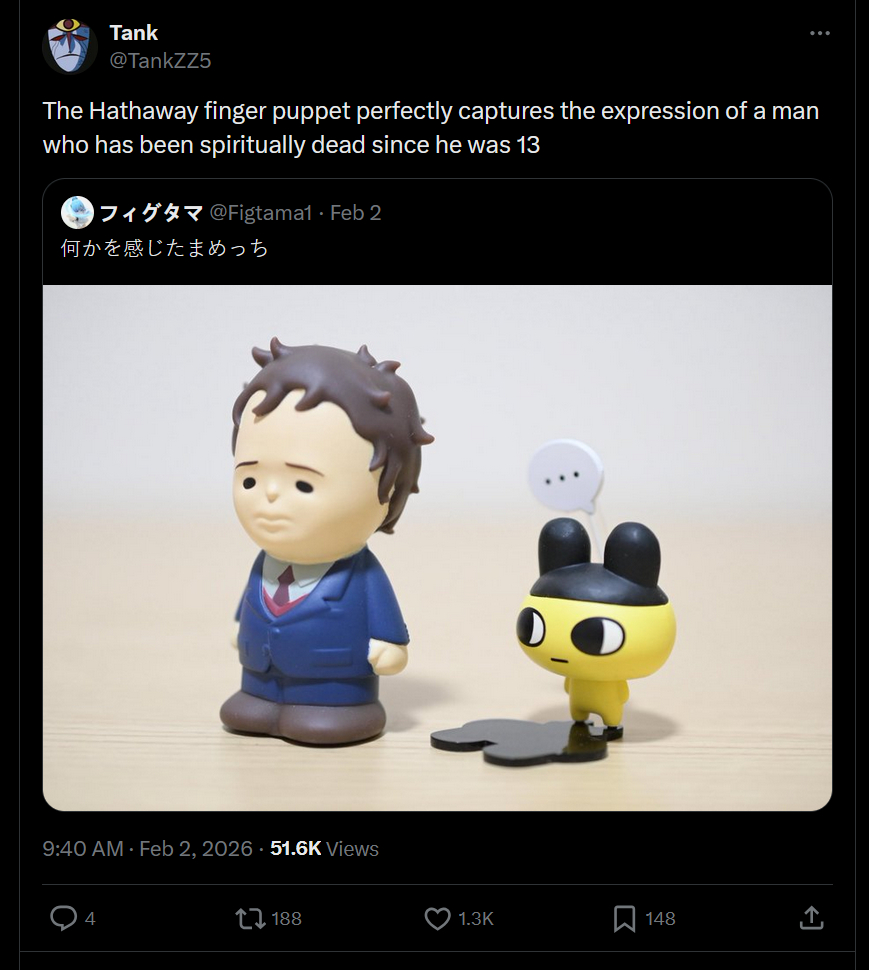Screen dimensions: 869x970
Task: Click the 188 reposts count
Action: pyautogui.click(x=286, y=918)
